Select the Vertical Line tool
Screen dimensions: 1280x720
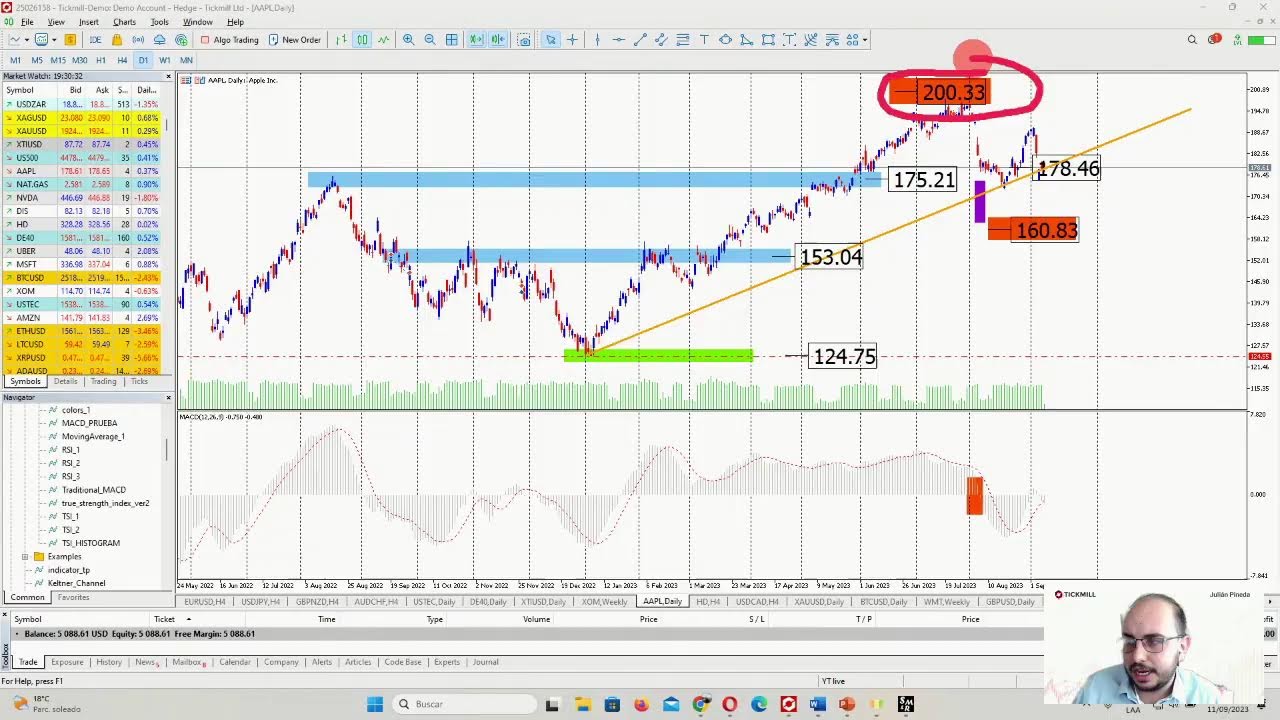pyautogui.click(x=597, y=40)
